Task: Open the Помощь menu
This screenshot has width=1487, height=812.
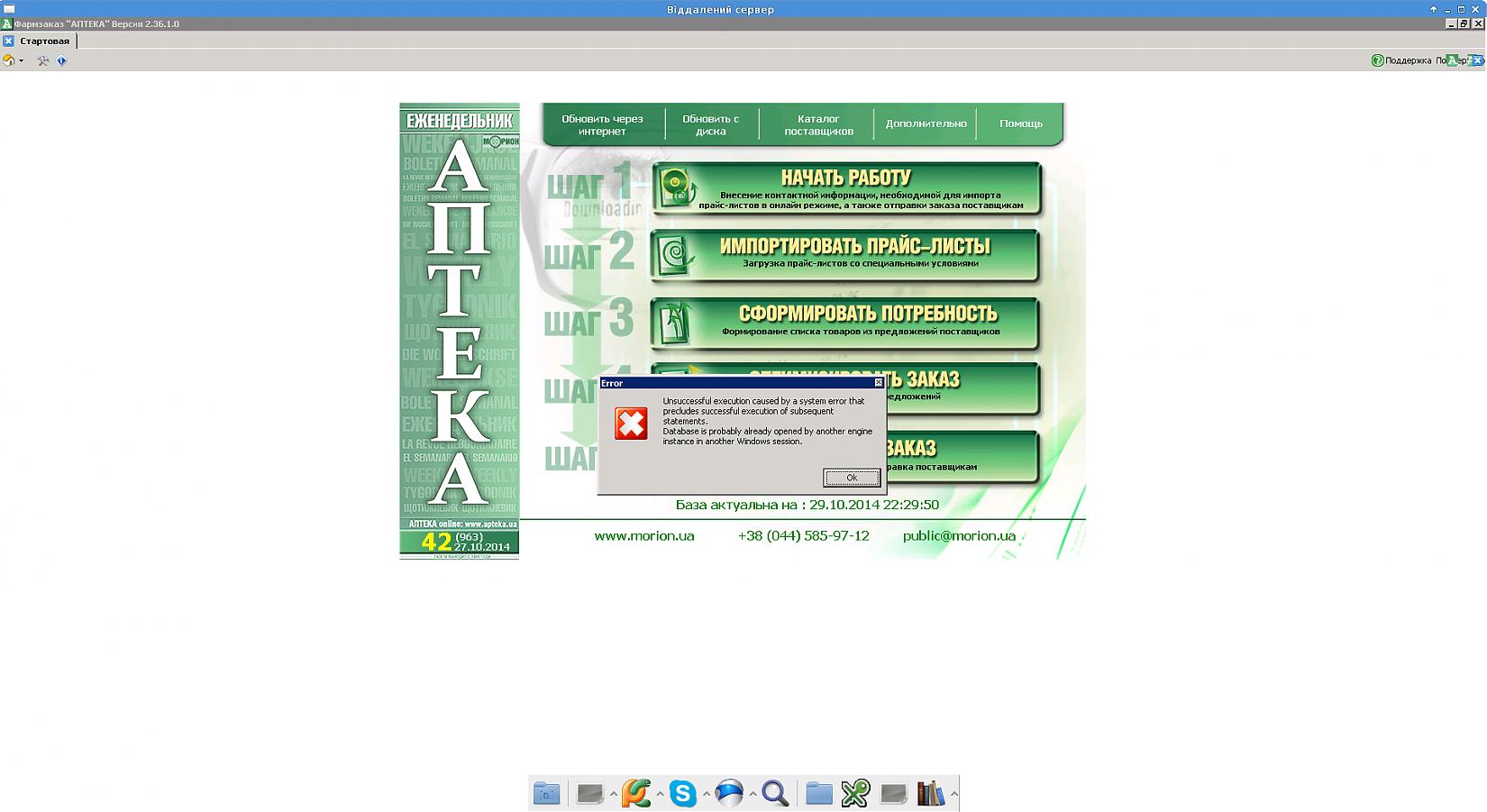Action: (x=1021, y=123)
